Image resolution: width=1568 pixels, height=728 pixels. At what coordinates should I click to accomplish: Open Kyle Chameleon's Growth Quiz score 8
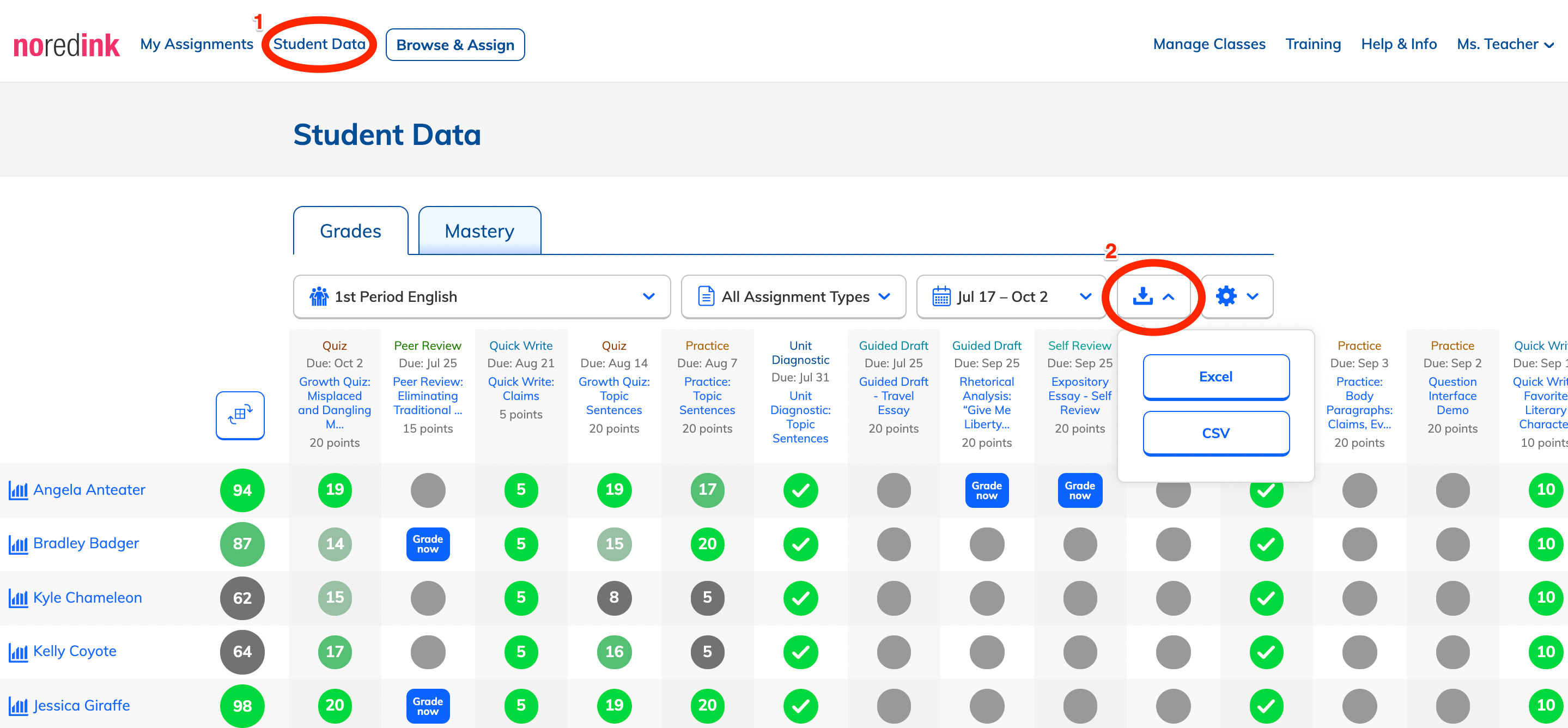[614, 598]
